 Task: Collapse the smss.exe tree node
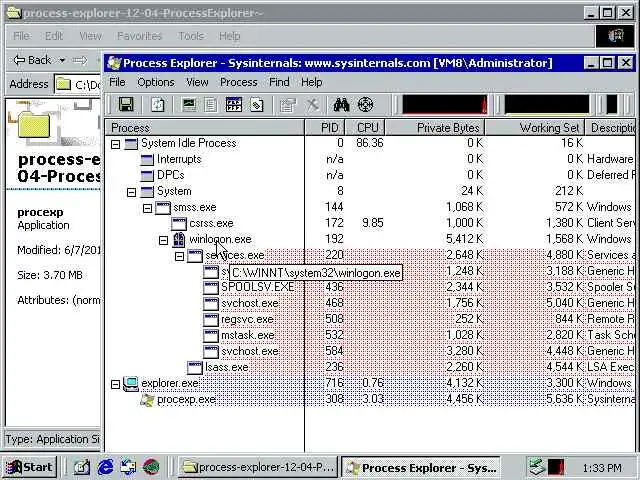(147, 208)
